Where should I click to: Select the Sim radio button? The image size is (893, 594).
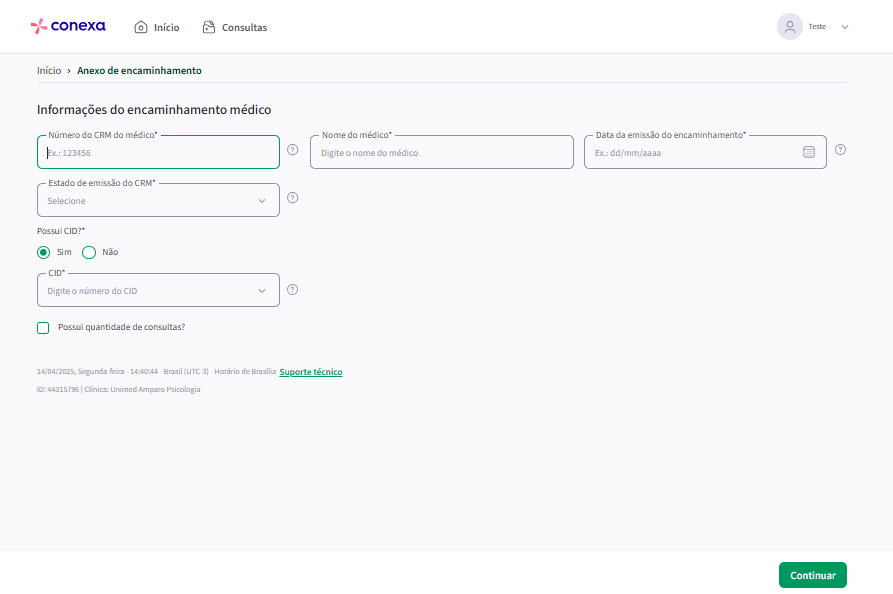[43, 252]
